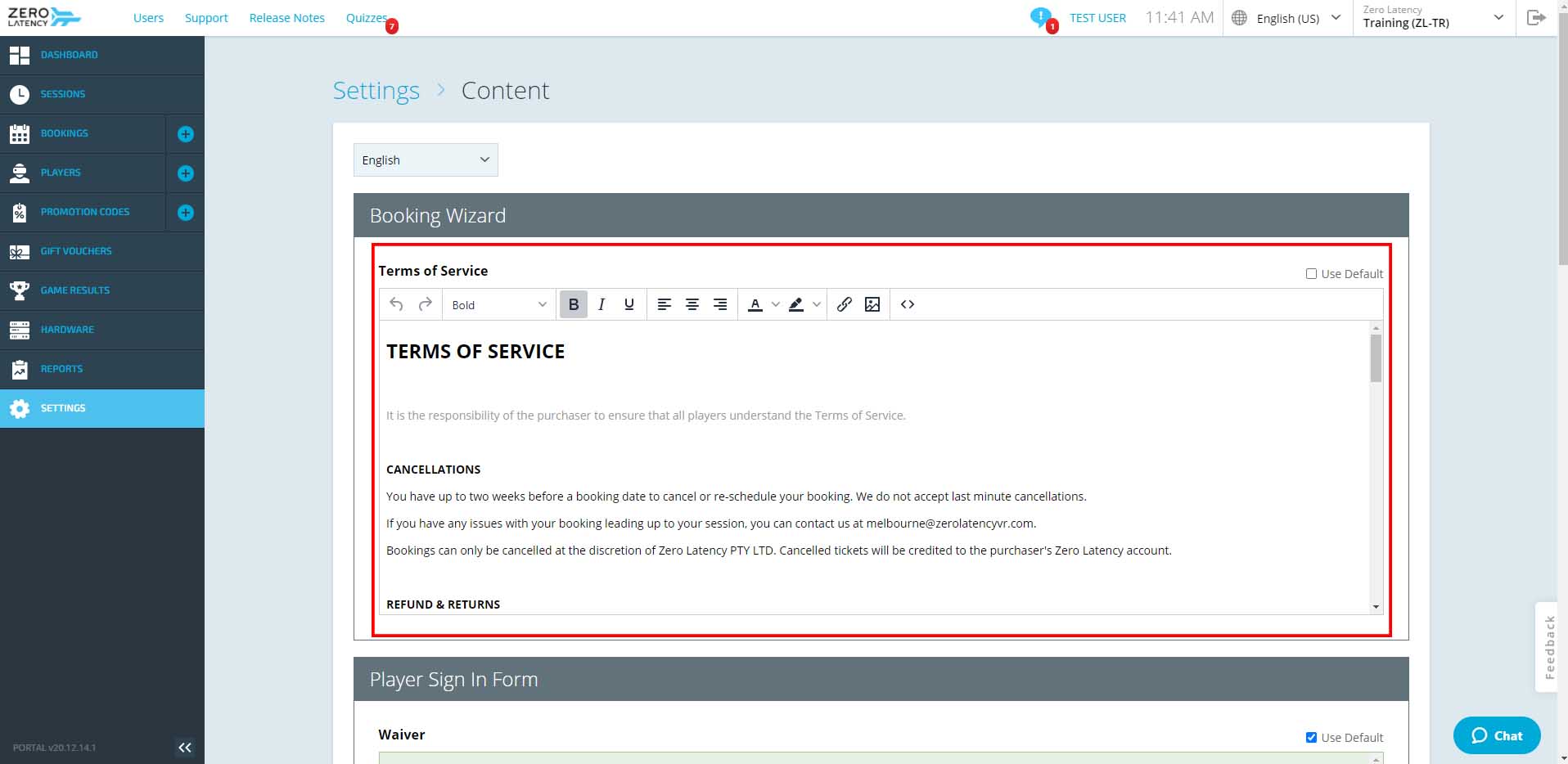Click editor scrollbar down arrow

(1376, 607)
